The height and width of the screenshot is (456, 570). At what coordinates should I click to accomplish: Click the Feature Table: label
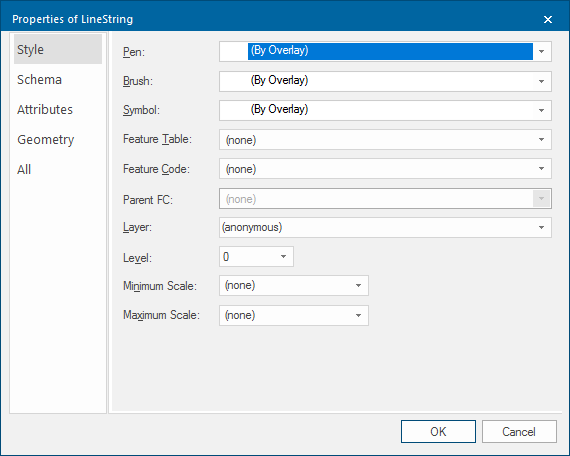click(157, 139)
